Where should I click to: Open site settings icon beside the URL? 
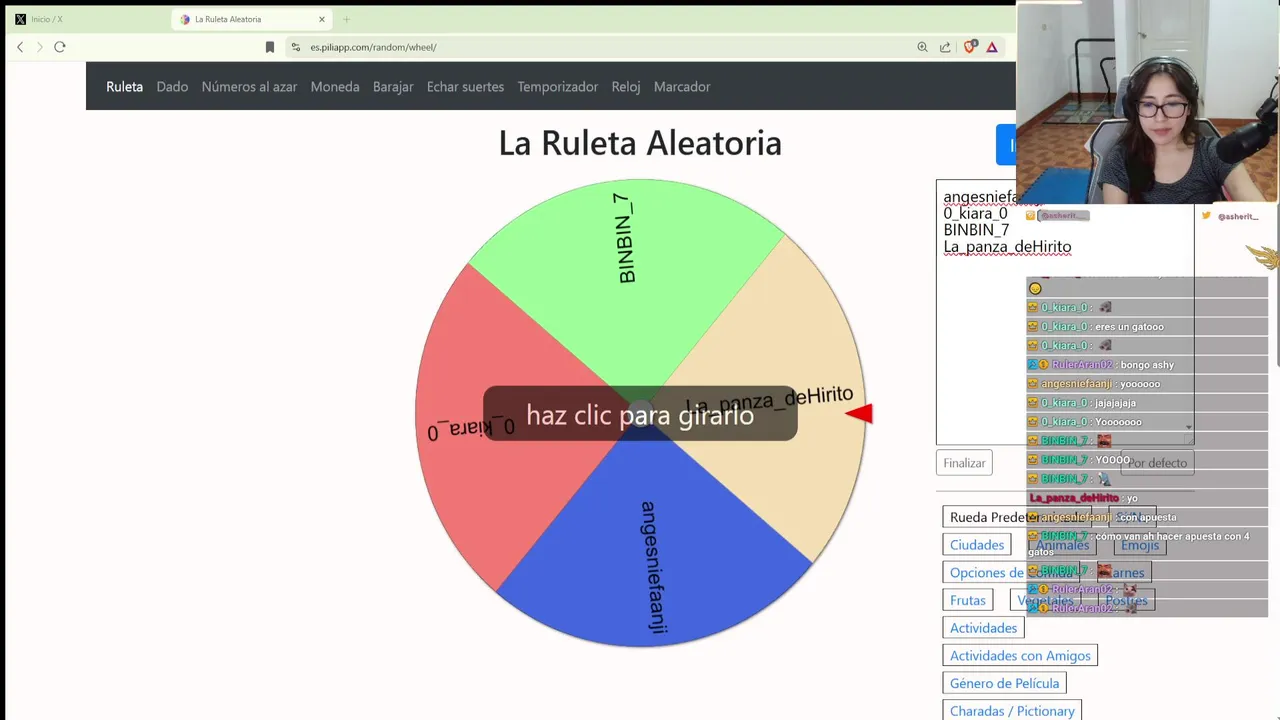tap(296, 47)
